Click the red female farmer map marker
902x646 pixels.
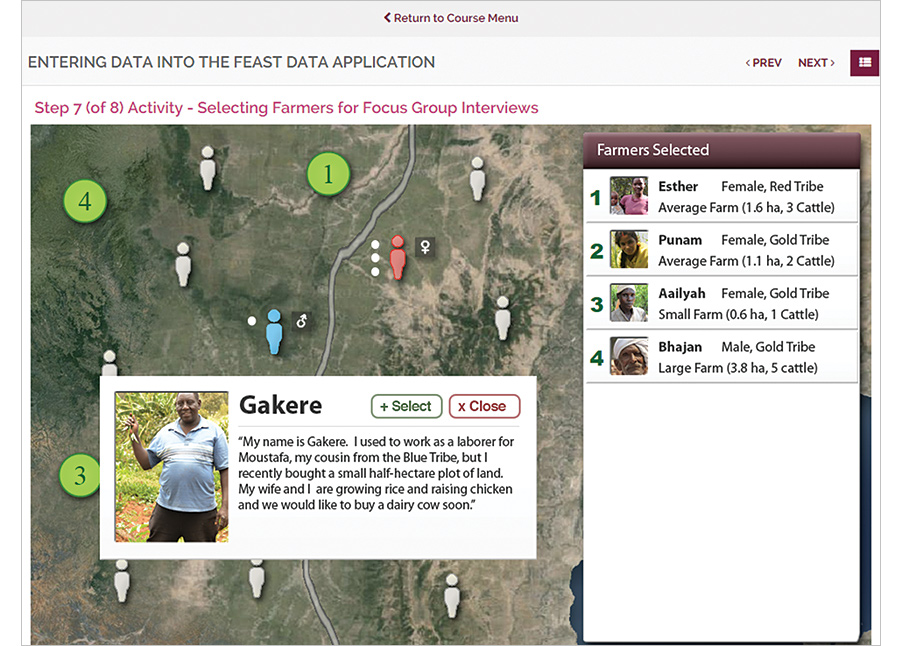click(x=398, y=257)
